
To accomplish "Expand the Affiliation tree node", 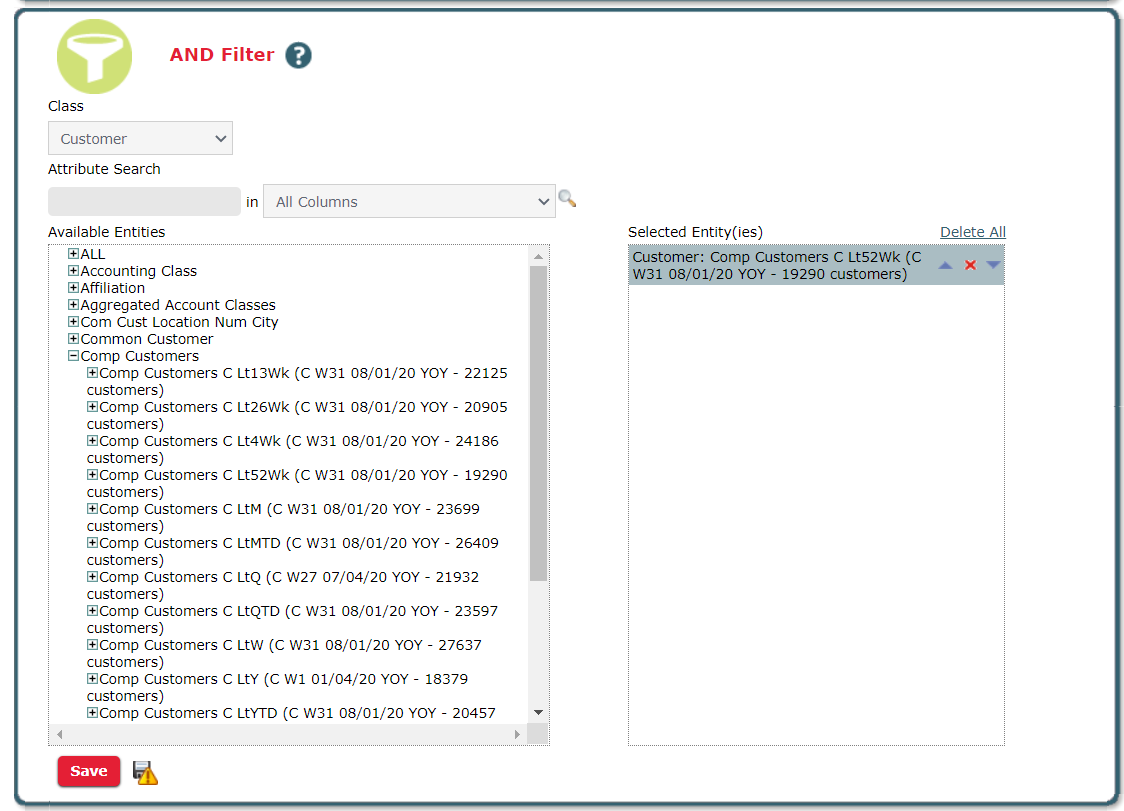I will (73, 288).
